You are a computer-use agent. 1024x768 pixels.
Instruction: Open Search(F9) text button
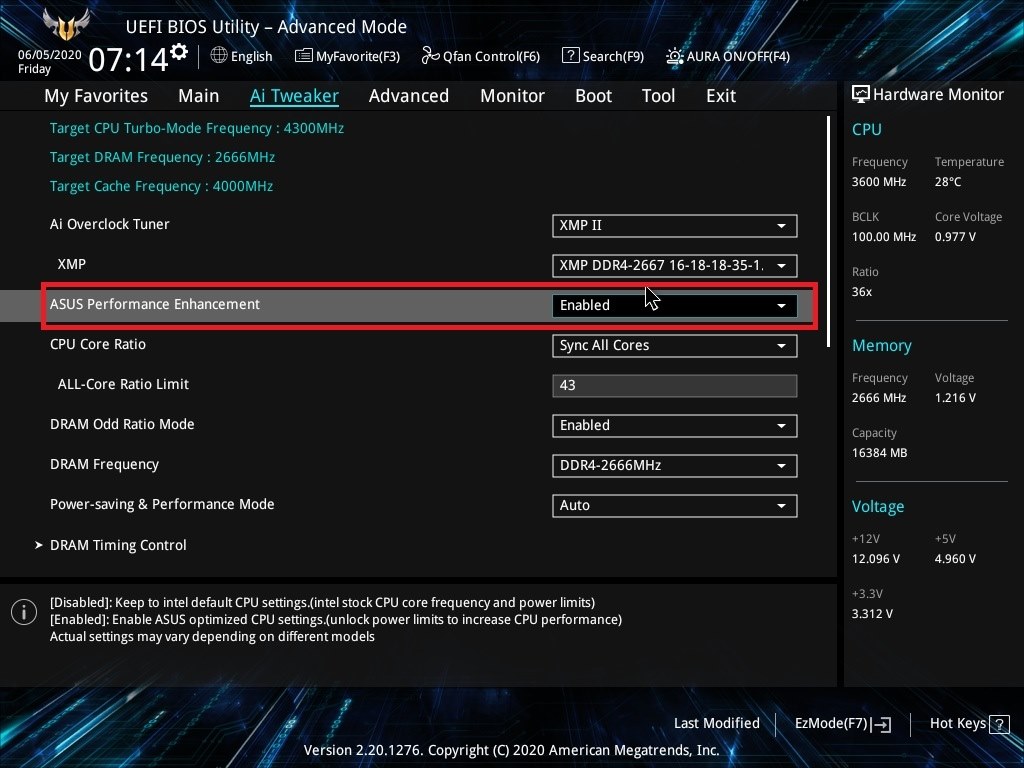(x=613, y=56)
